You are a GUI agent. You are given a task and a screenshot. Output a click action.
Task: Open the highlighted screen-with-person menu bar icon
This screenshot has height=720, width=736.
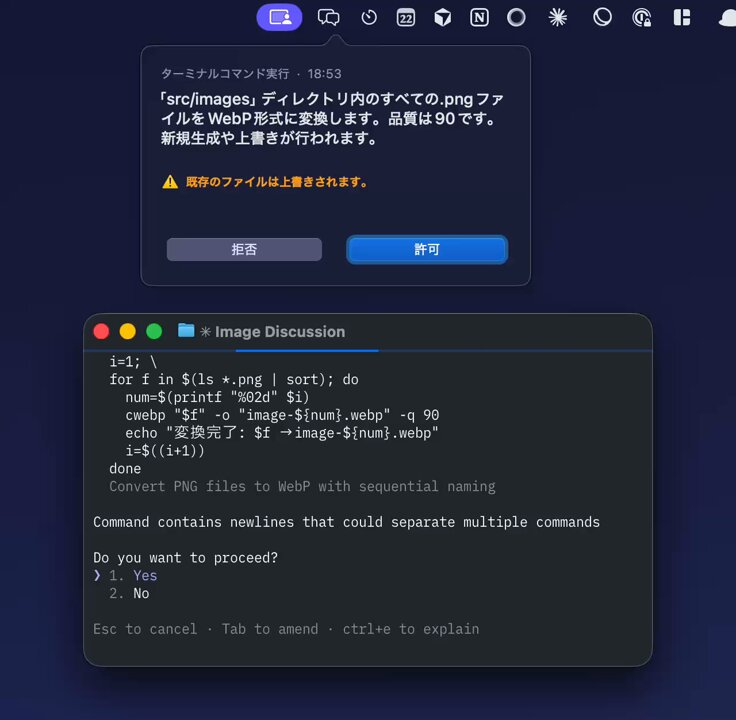pyautogui.click(x=279, y=17)
